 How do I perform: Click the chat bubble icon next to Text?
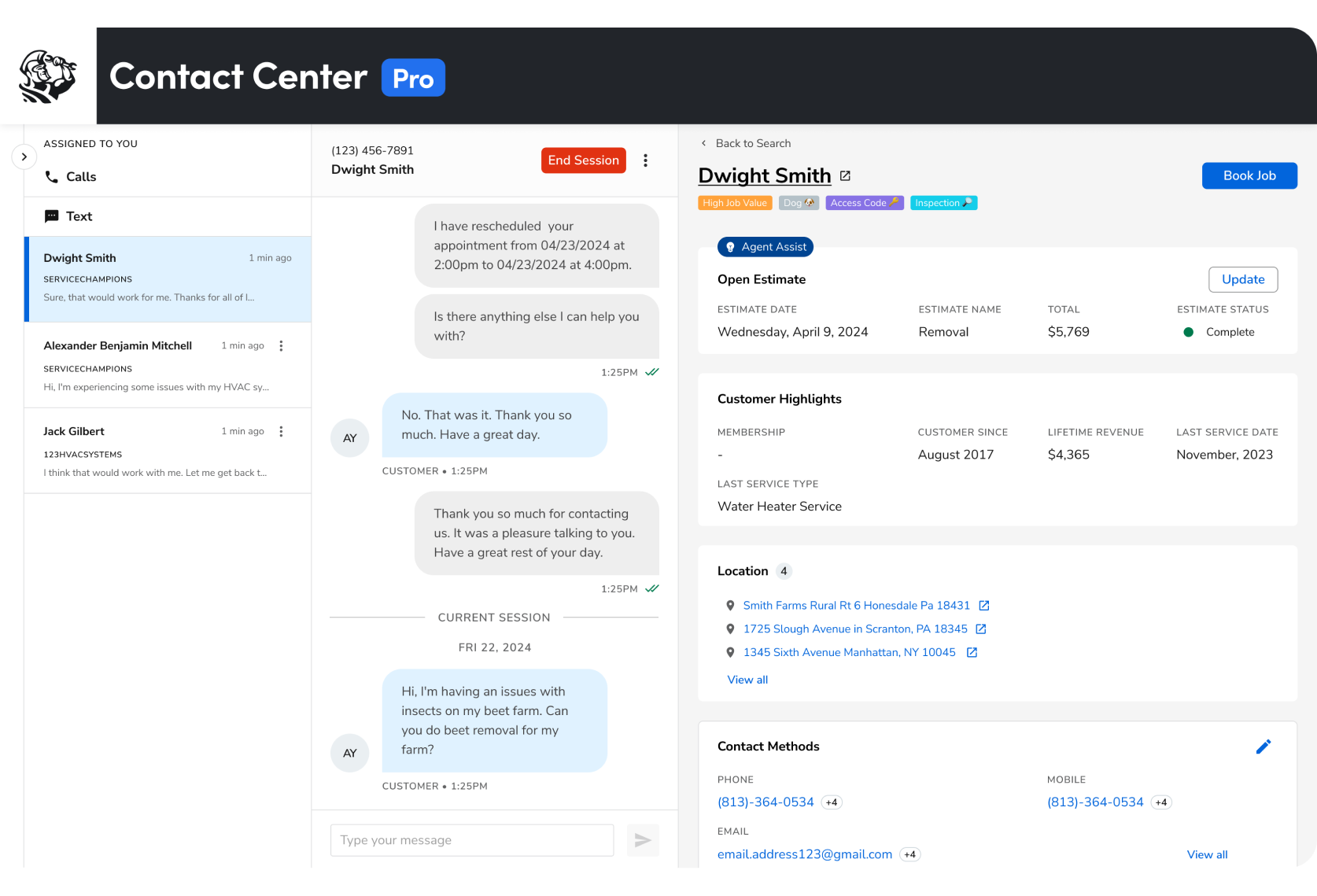tap(52, 216)
